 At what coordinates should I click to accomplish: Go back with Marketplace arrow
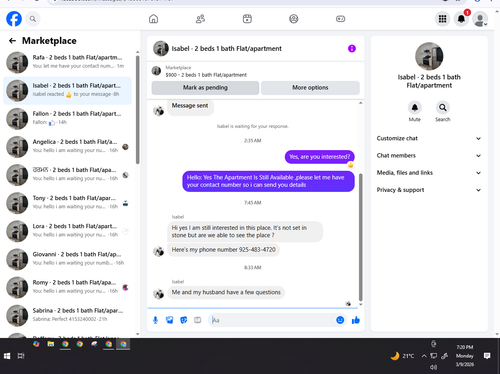[12, 41]
